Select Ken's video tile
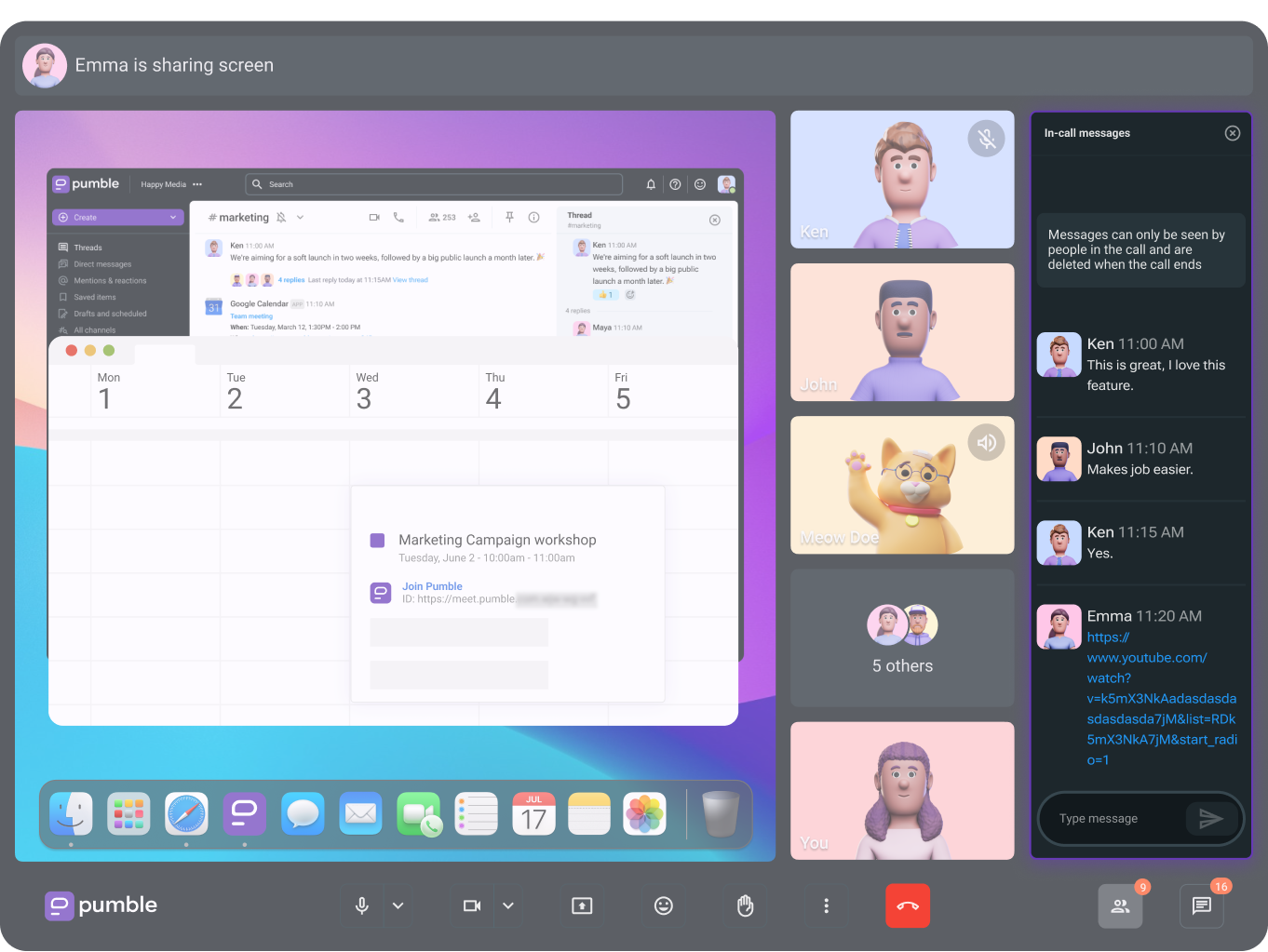Viewport: 1268px width, 952px height. point(902,180)
